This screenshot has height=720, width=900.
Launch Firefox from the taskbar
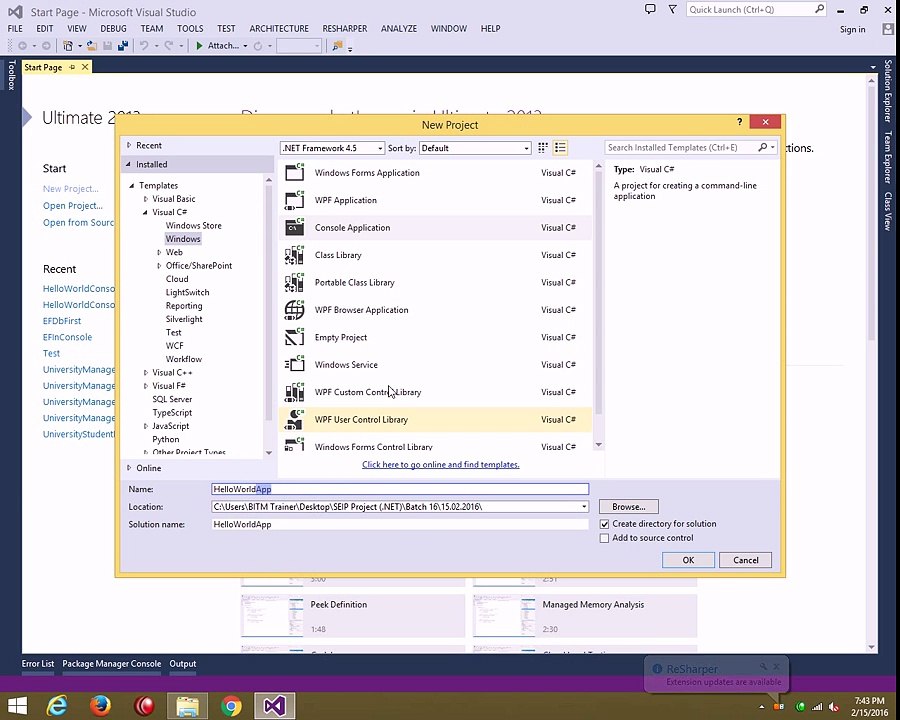100,706
